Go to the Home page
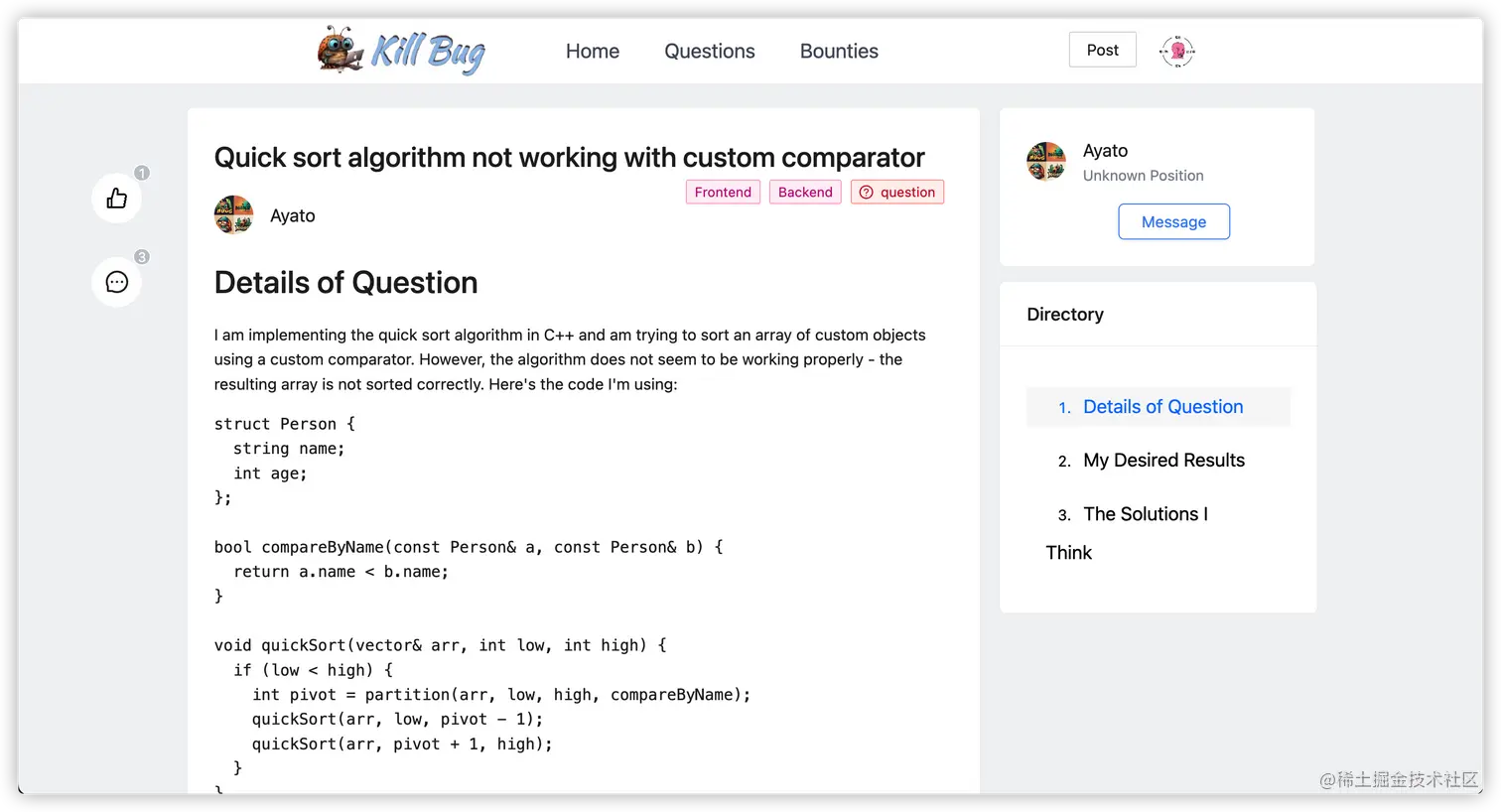Image resolution: width=1501 pixels, height=812 pixels. click(x=593, y=51)
